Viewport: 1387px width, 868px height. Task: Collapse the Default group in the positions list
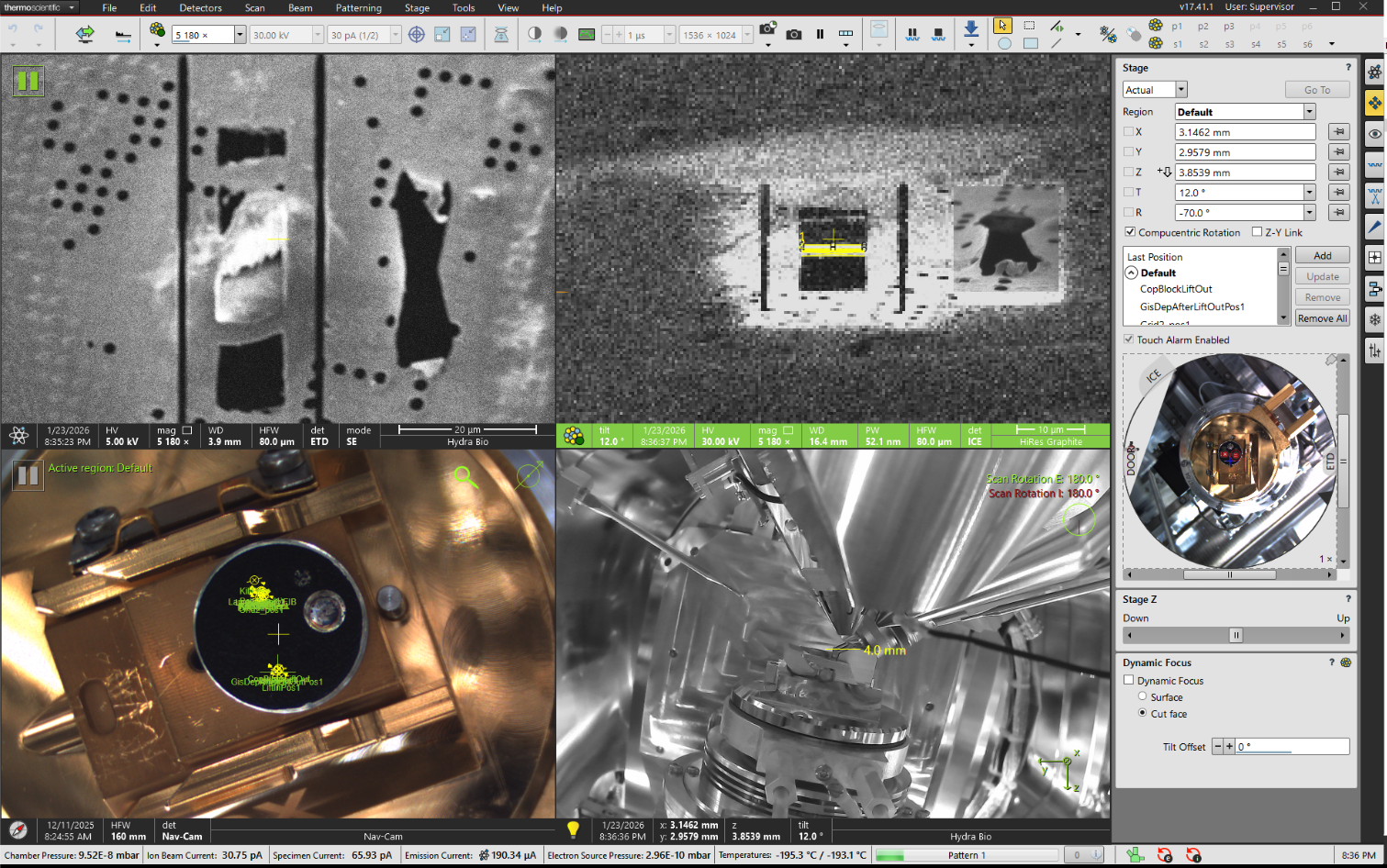pos(1132,273)
